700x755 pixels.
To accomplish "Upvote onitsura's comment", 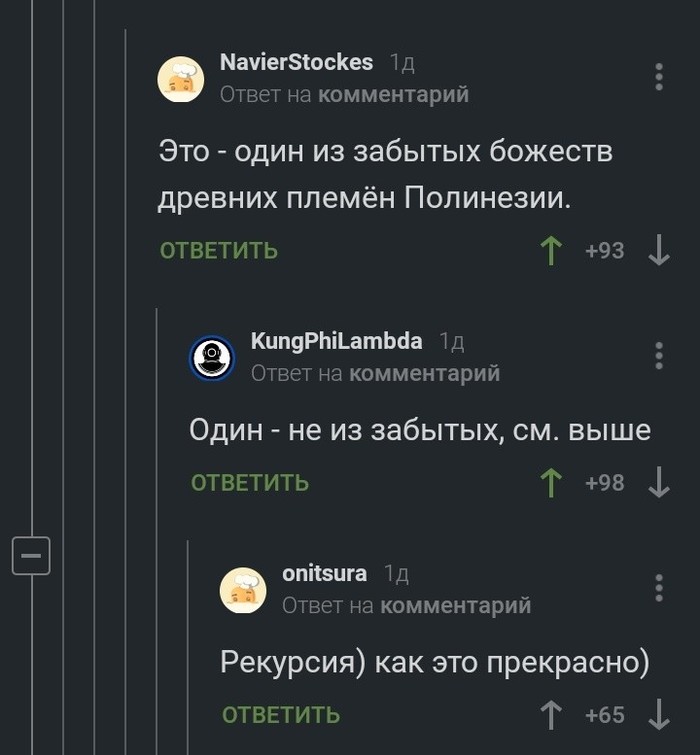I will tap(550, 715).
